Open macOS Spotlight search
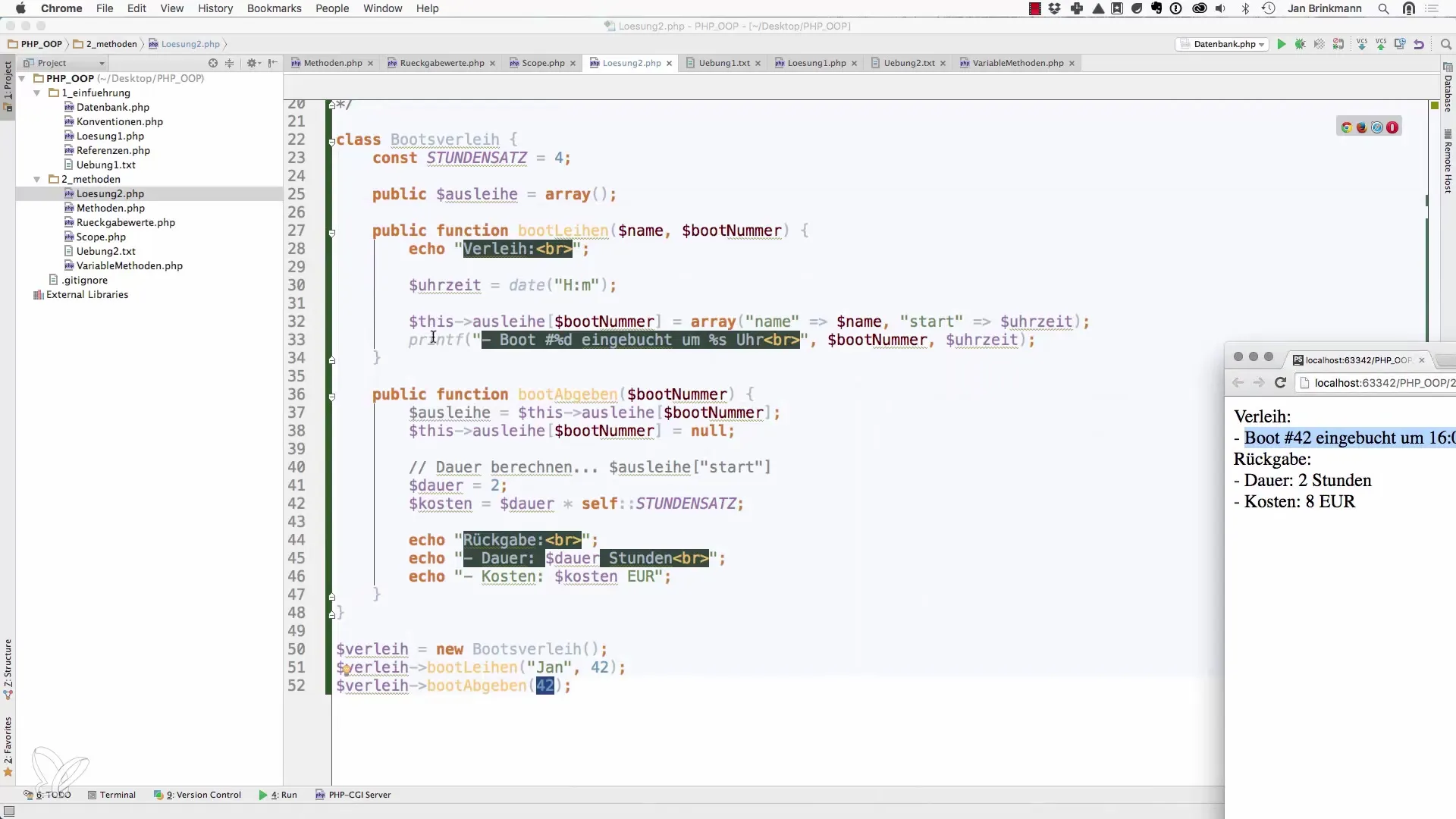 [1384, 8]
